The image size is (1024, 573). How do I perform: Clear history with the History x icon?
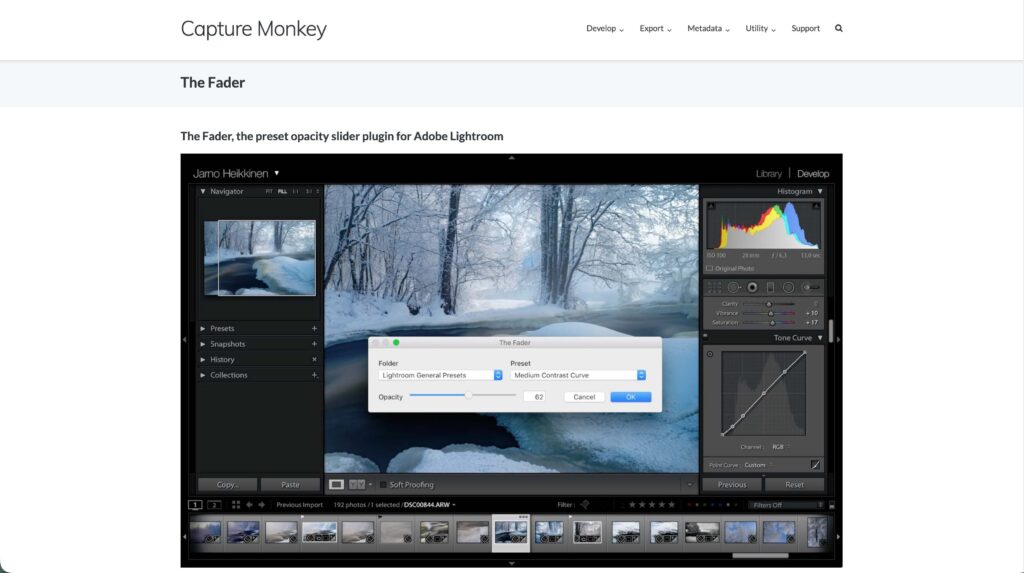point(314,359)
